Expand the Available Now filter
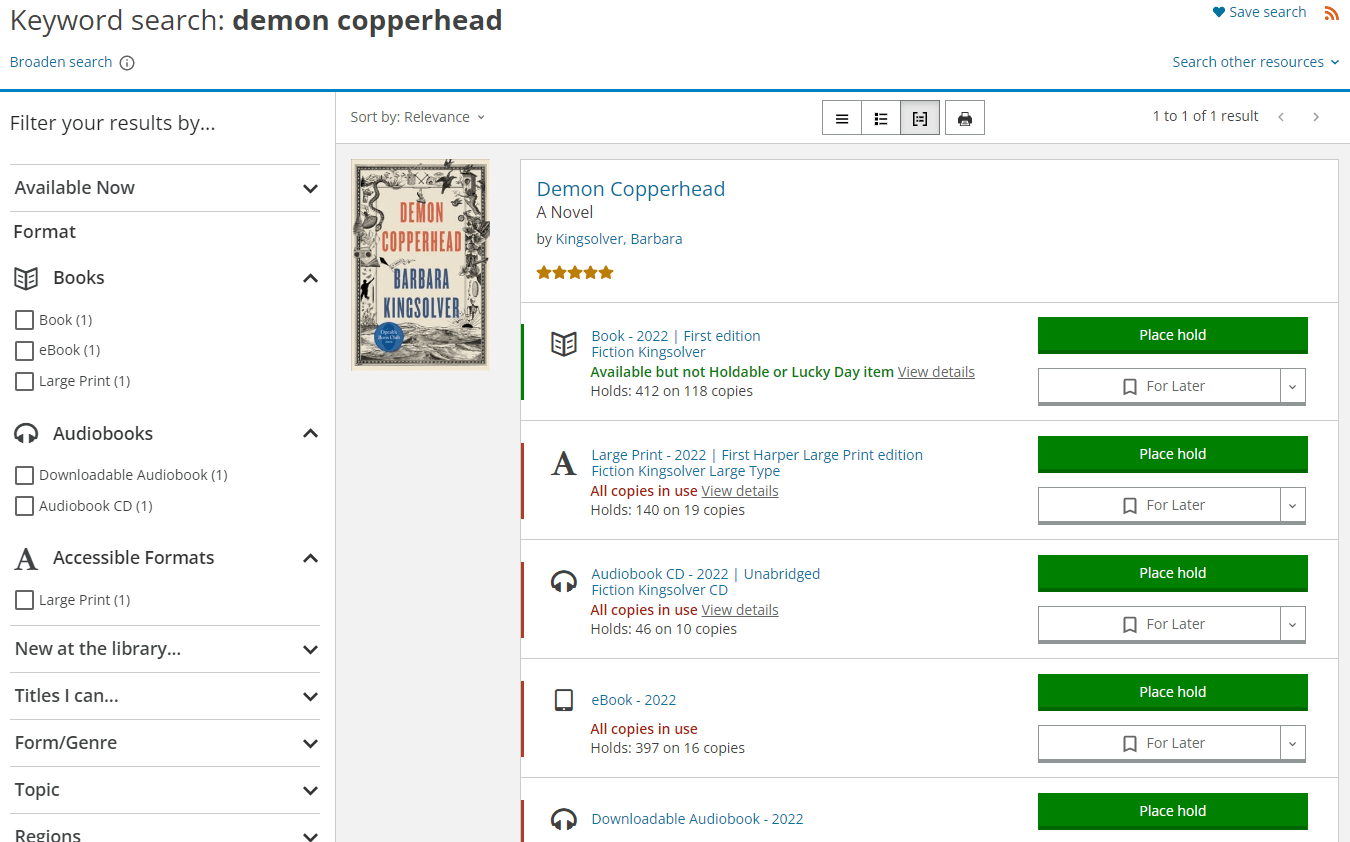 165,188
